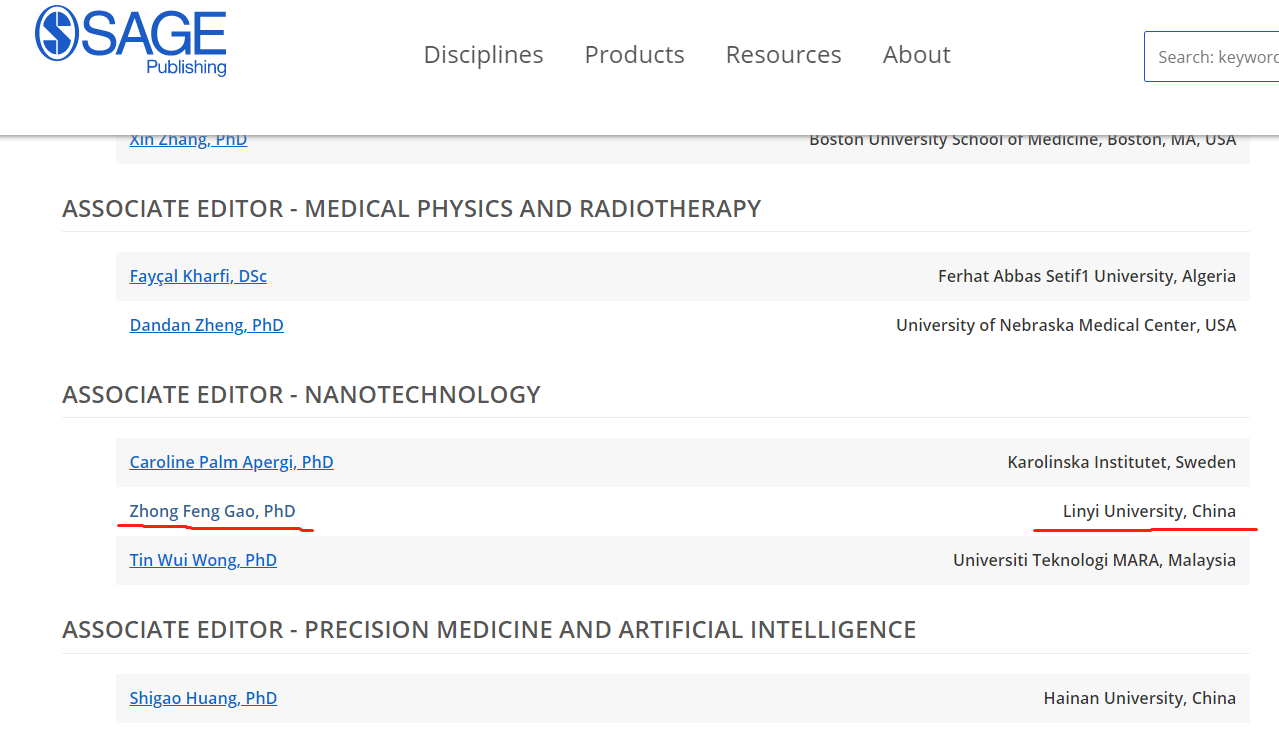This screenshot has height=739, width=1279.
Task: Click the SAGE Publishing logo
Action: [x=131, y=40]
